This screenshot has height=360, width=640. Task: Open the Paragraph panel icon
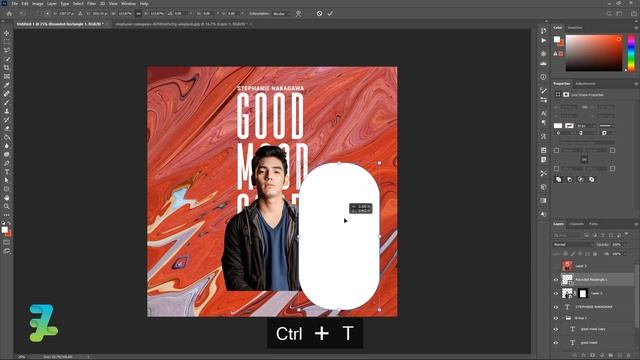[543, 122]
